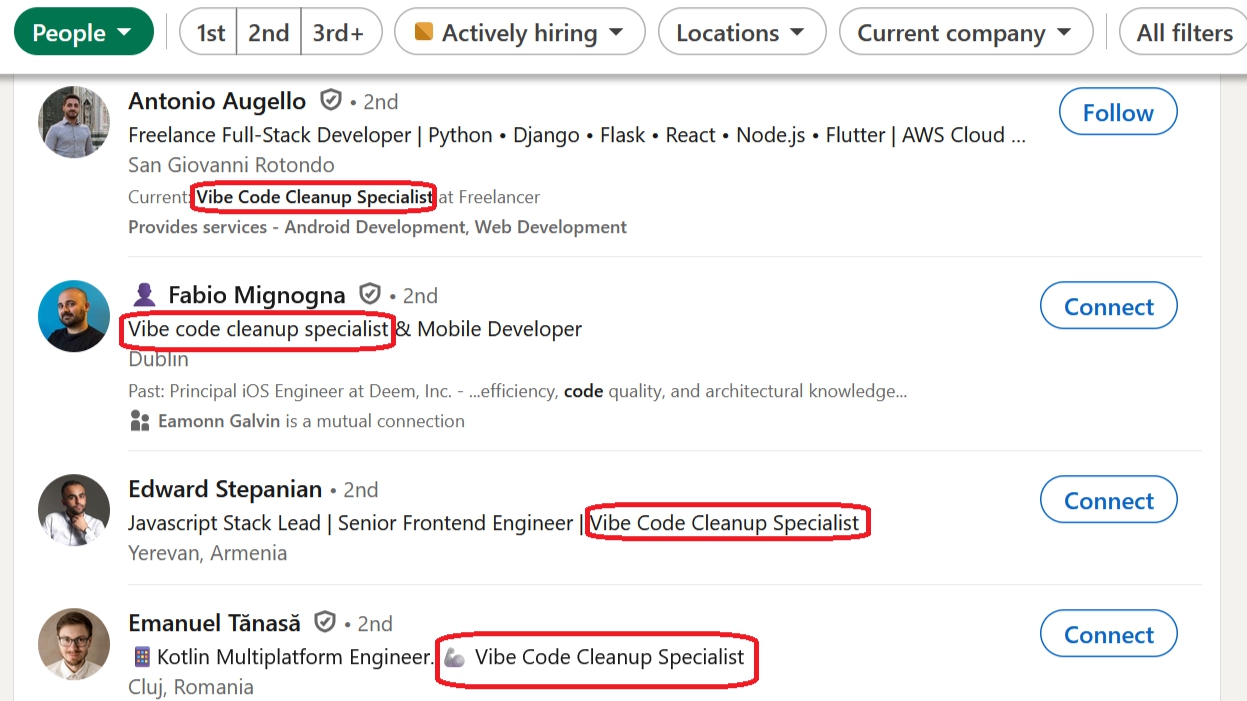Open Emanuel Tănasă's profile photo
The width and height of the screenshot is (1247, 701).
pyautogui.click(x=74, y=643)
